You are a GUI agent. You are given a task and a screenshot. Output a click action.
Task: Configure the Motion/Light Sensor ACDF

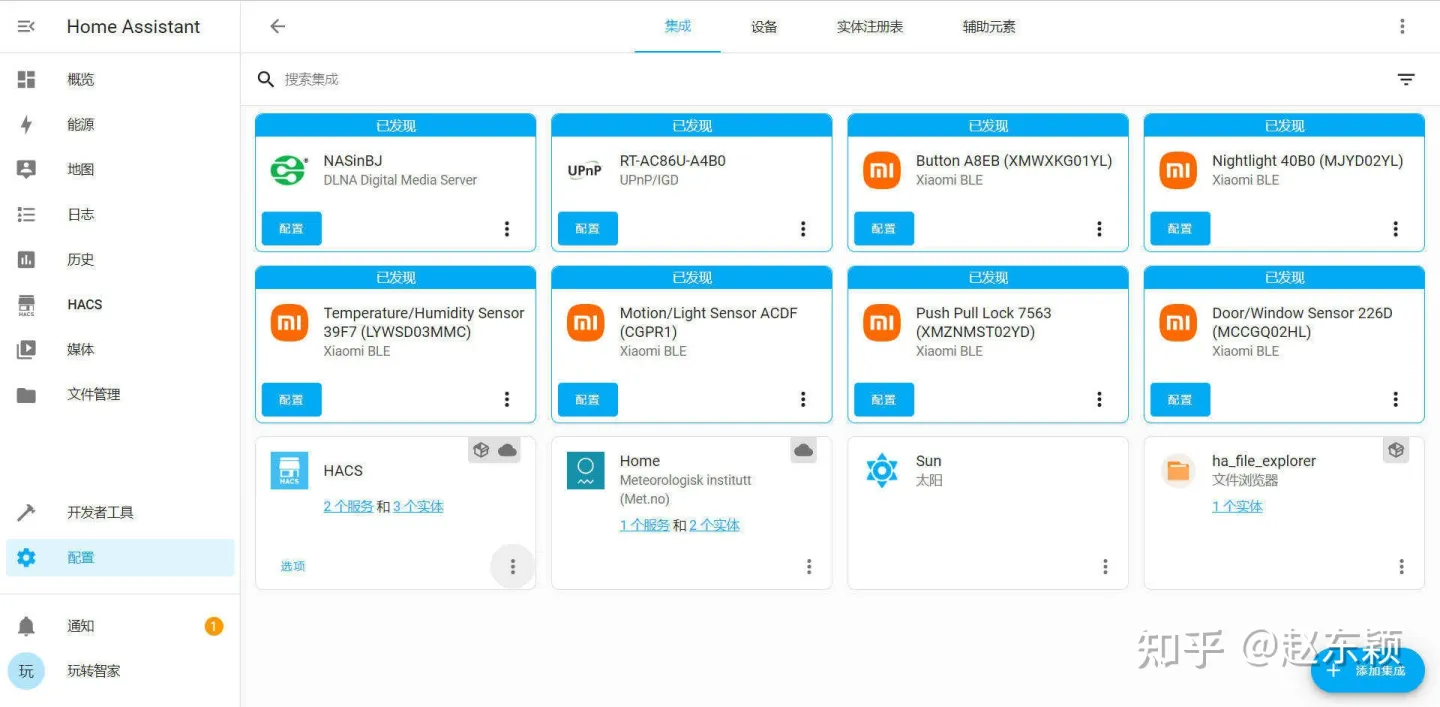tap(588, 399)
